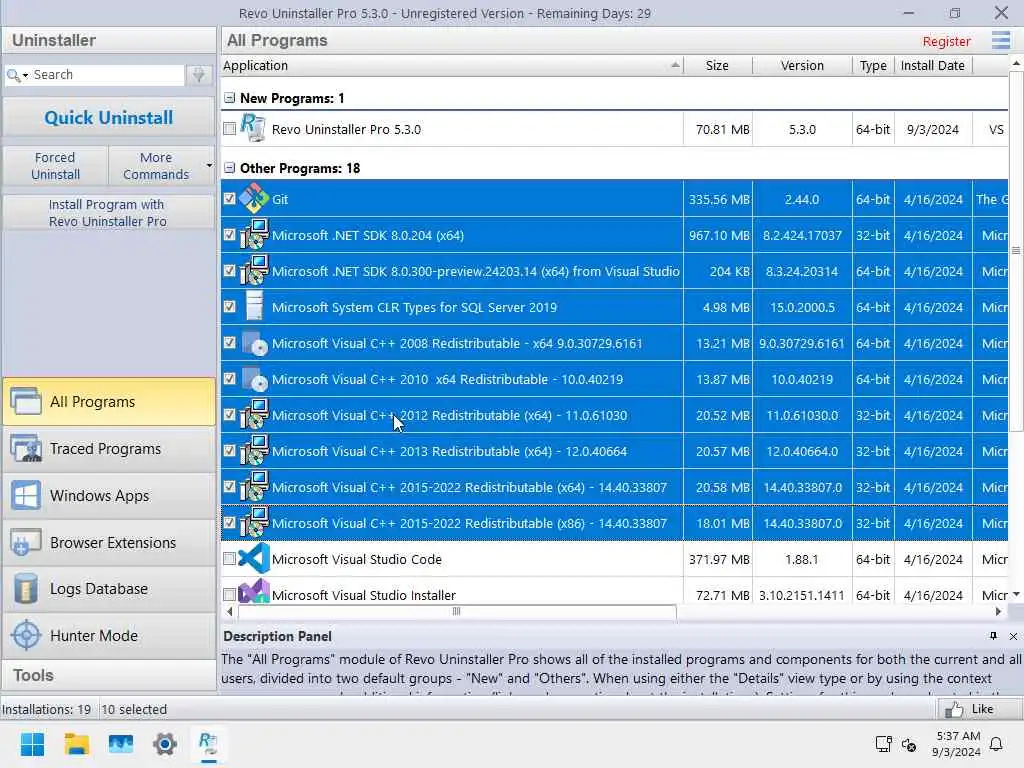This screenshot has height=768, width=1024.
Task: Click the list scroll-down arrow
Action: [x=1016, y=594]
